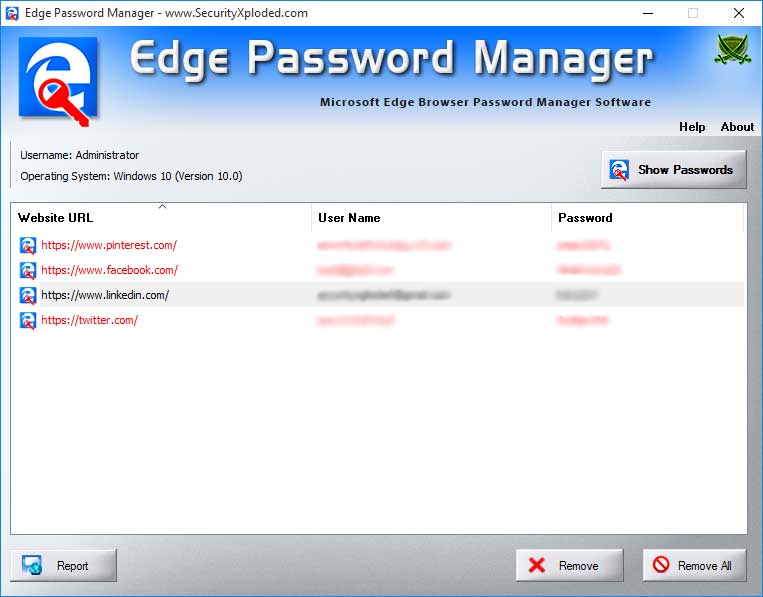
Task: Click the title bar application icon
Action: 12,13
